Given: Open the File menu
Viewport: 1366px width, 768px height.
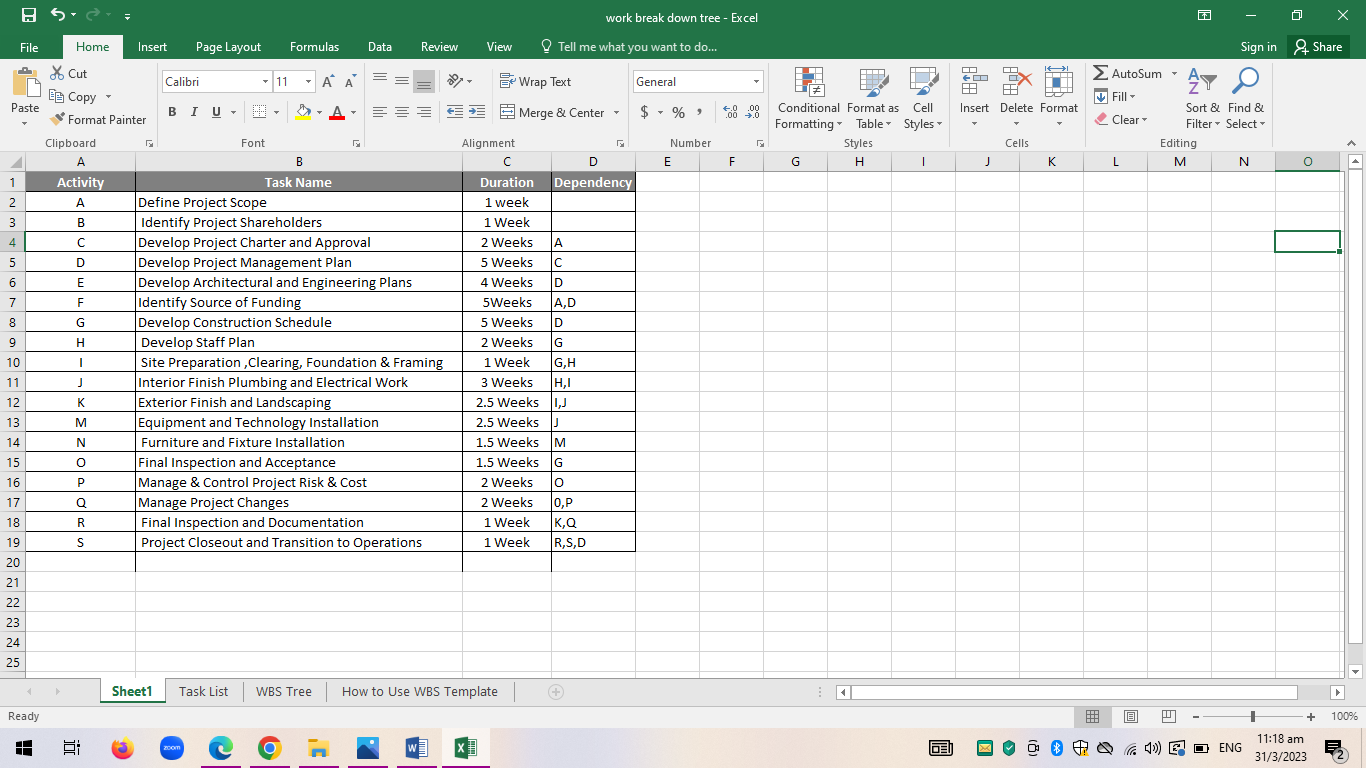Looking at the screenshot, I should click(29, 47).
